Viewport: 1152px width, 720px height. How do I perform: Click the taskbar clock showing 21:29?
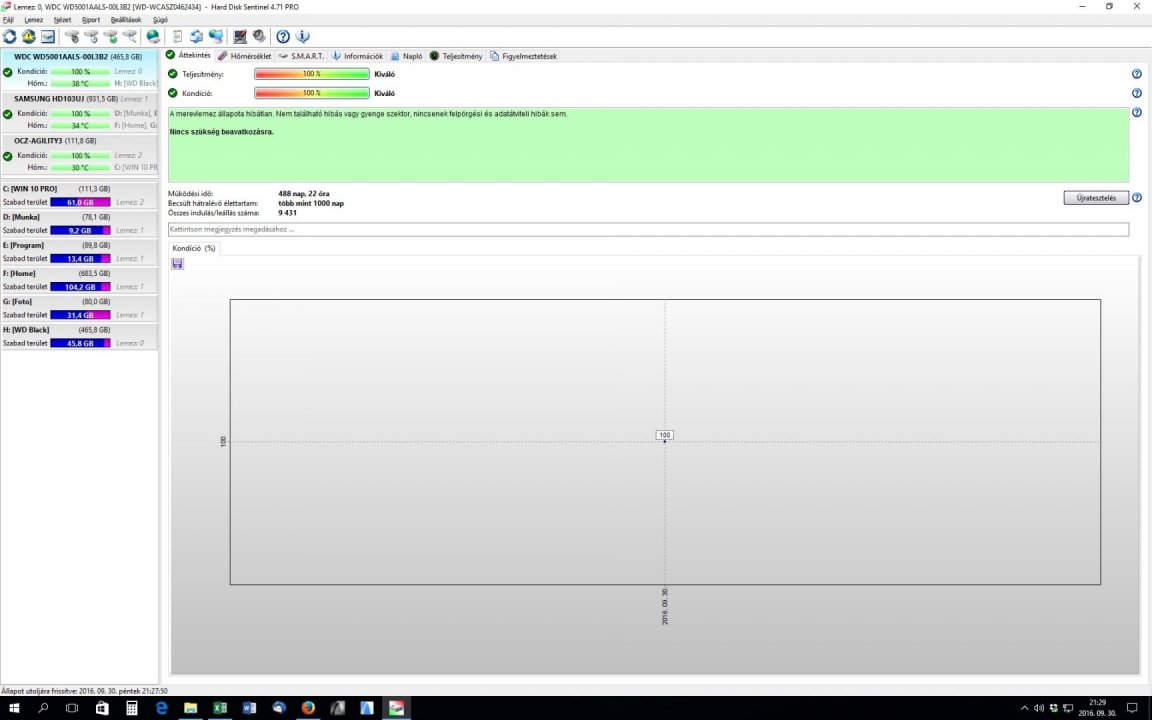(1097, 708)
